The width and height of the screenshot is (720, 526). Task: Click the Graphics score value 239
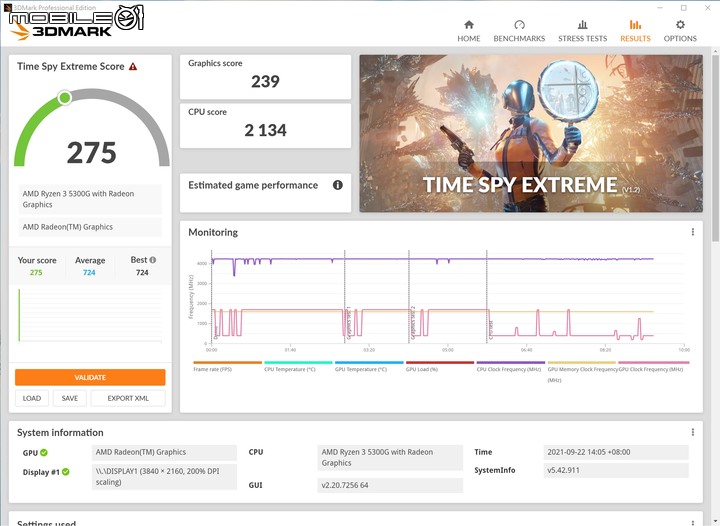coord(265,82)
